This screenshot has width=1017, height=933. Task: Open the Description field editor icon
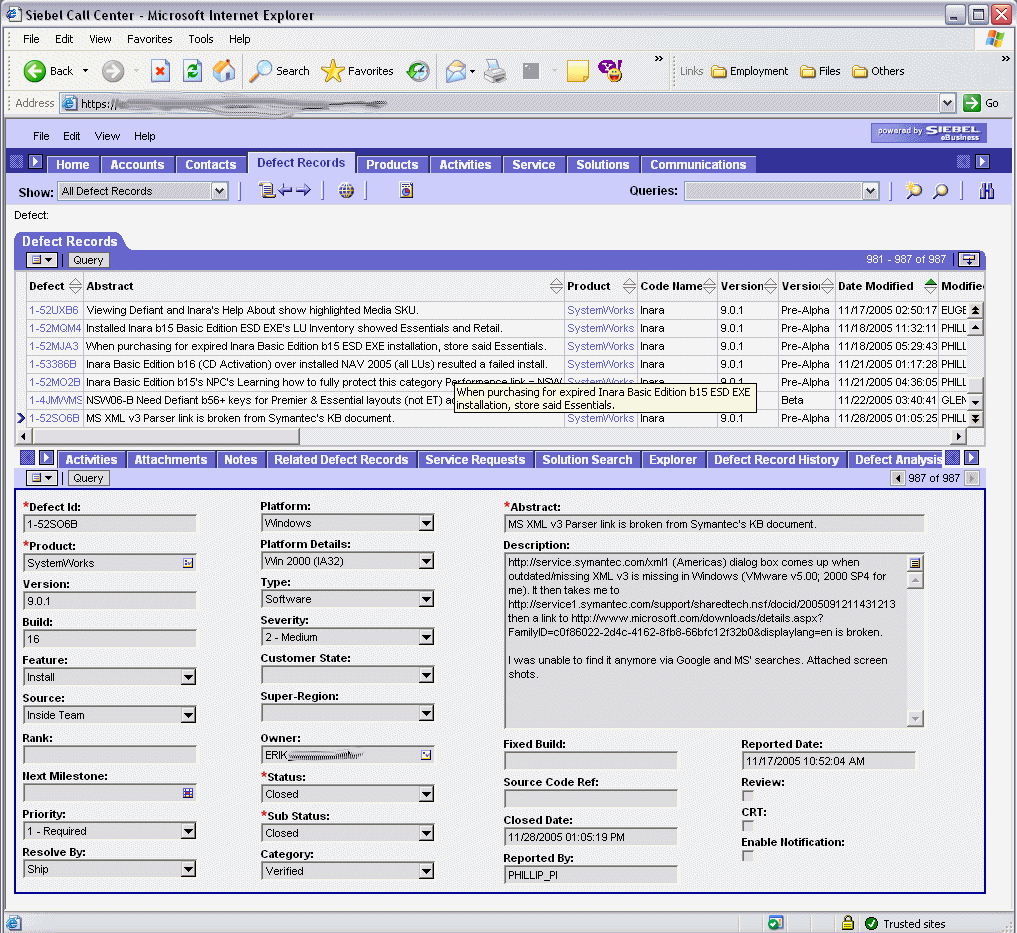[x=915, y=563]
